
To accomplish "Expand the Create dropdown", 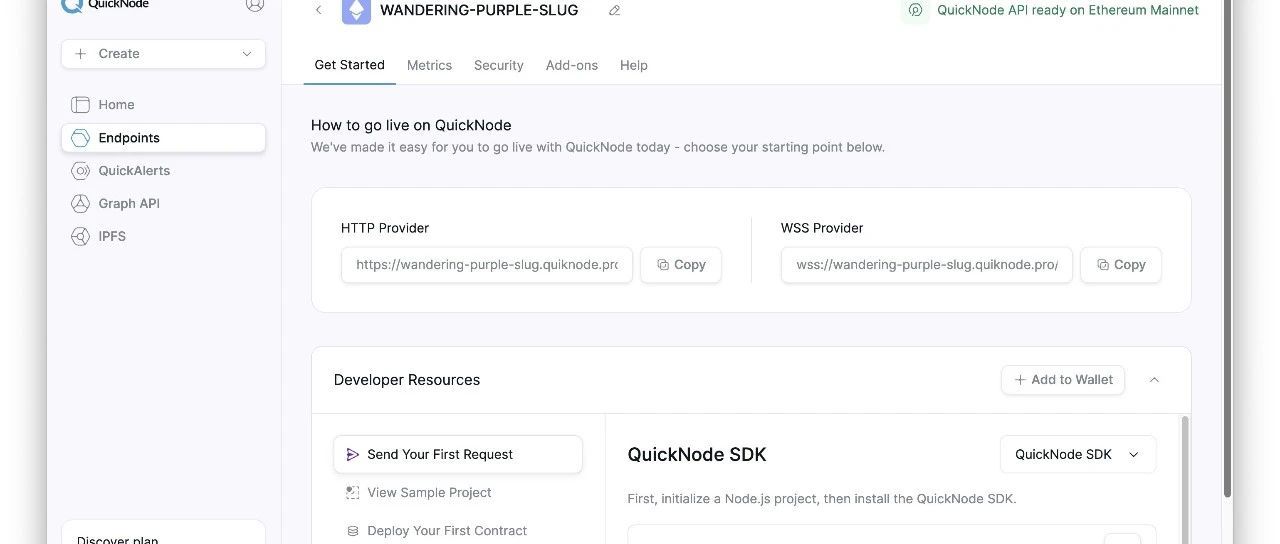I will 163,54.
